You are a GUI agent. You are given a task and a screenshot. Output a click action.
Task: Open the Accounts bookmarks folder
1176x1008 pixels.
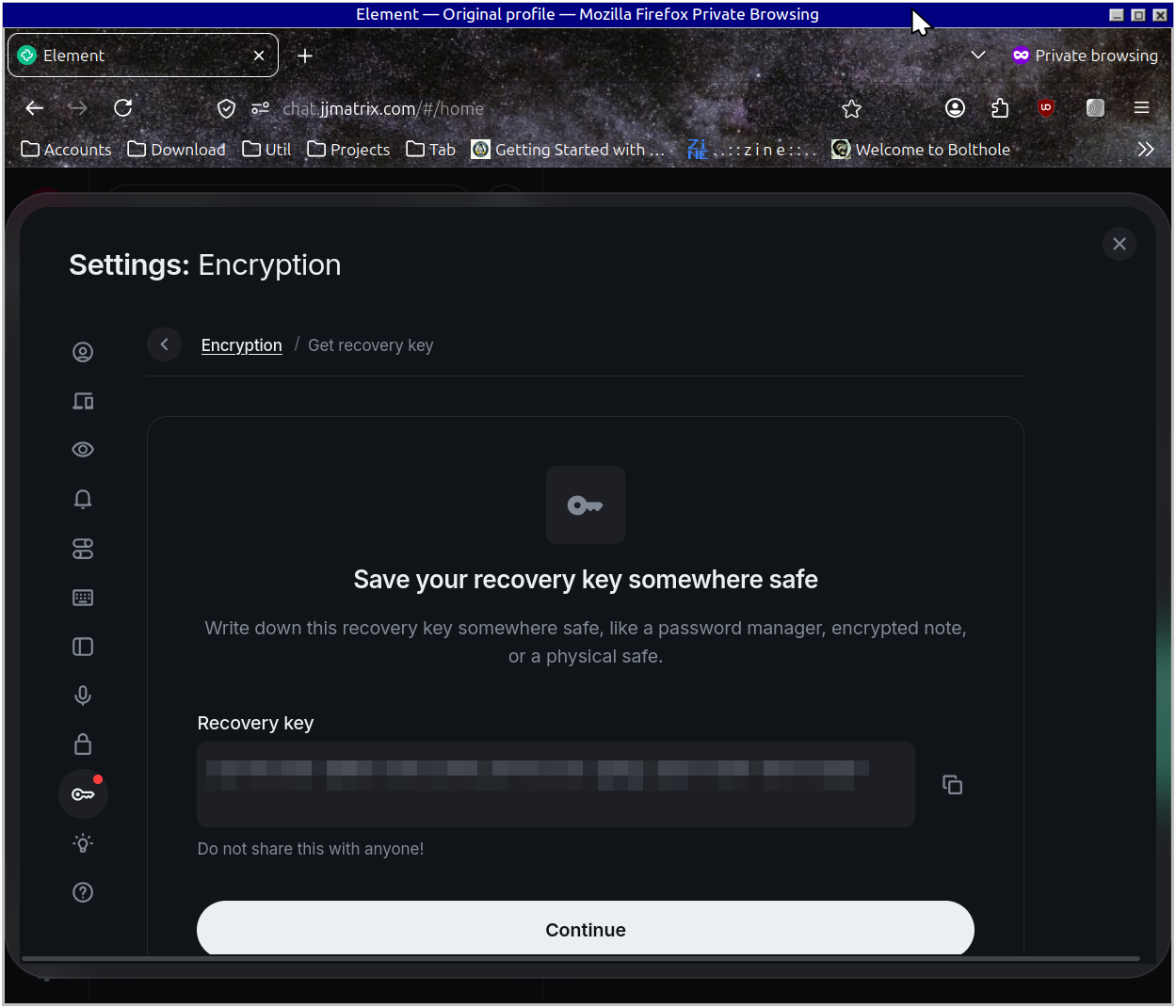tap(66, 150)
